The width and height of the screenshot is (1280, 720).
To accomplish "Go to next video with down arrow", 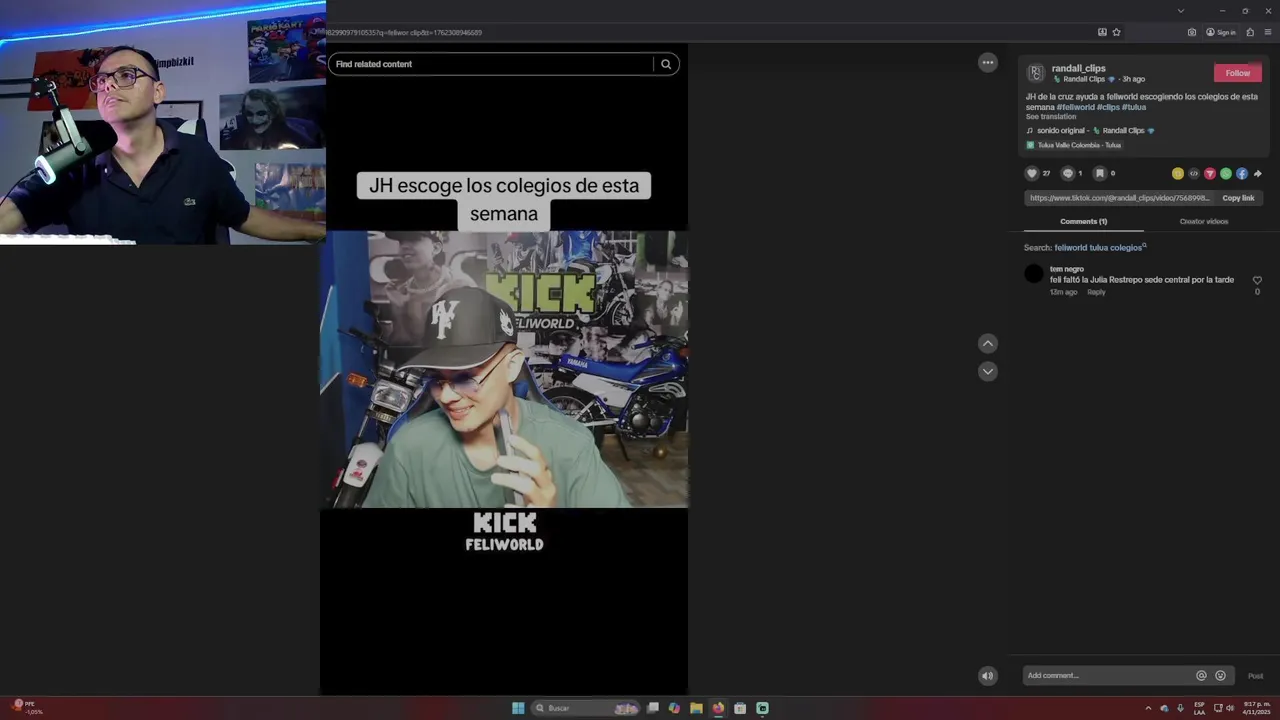I will pyautogui.click(x=988, y=371).
